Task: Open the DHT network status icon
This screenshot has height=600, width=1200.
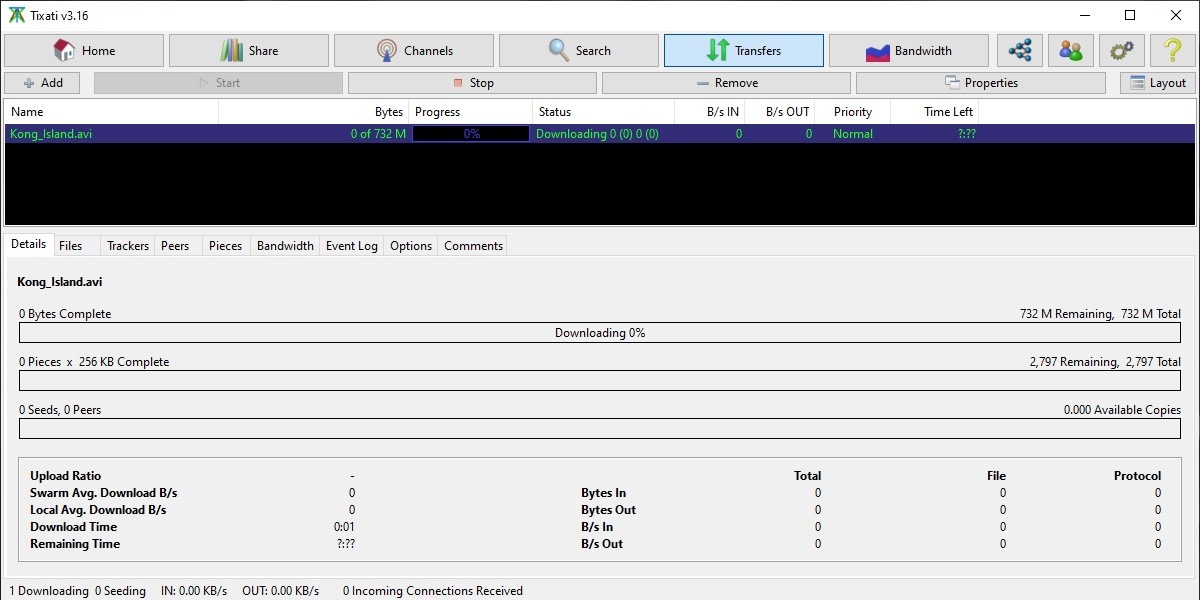Action: coord(1021,50)
